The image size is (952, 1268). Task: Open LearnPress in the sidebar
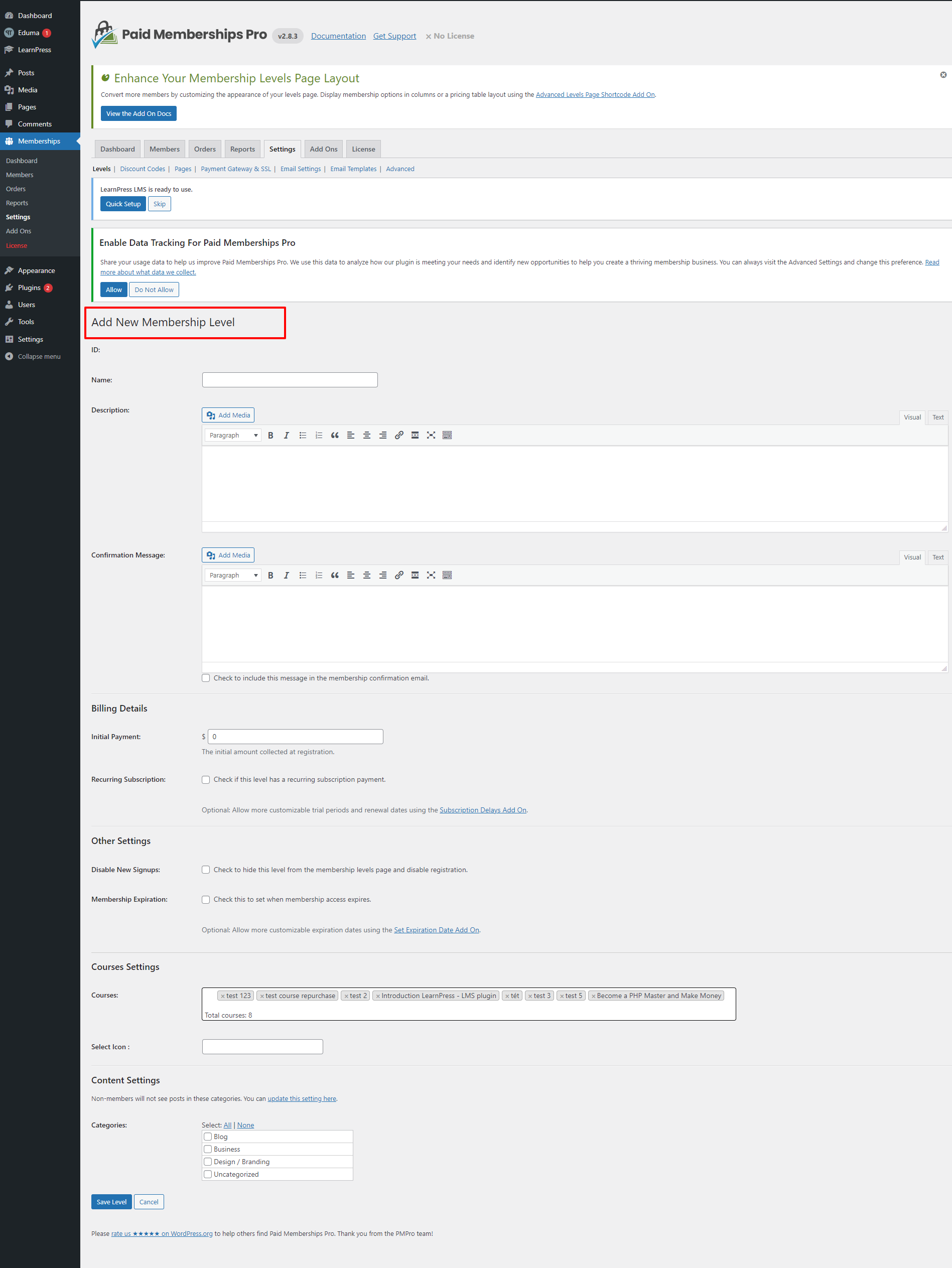(35, 50)
